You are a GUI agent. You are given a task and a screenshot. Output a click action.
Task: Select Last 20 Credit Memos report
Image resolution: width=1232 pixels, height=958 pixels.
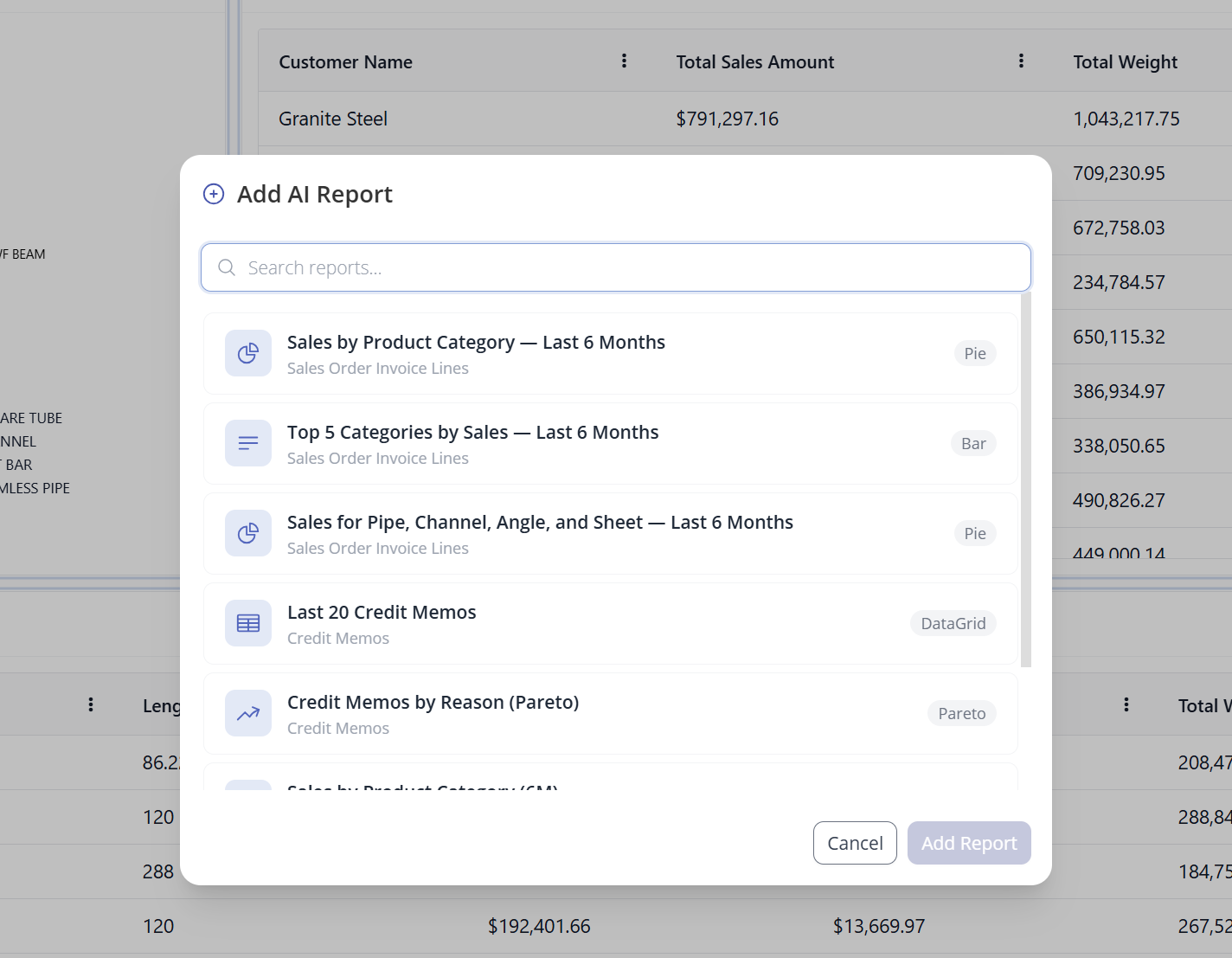click(x=611, y=623)
